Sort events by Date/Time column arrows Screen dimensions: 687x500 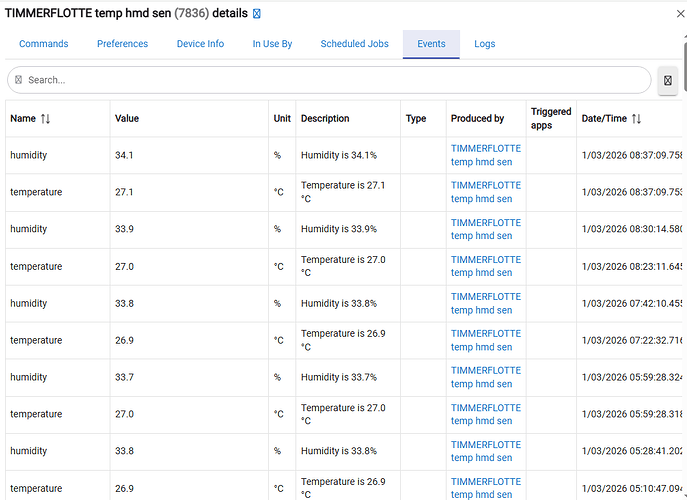point(636,119)
